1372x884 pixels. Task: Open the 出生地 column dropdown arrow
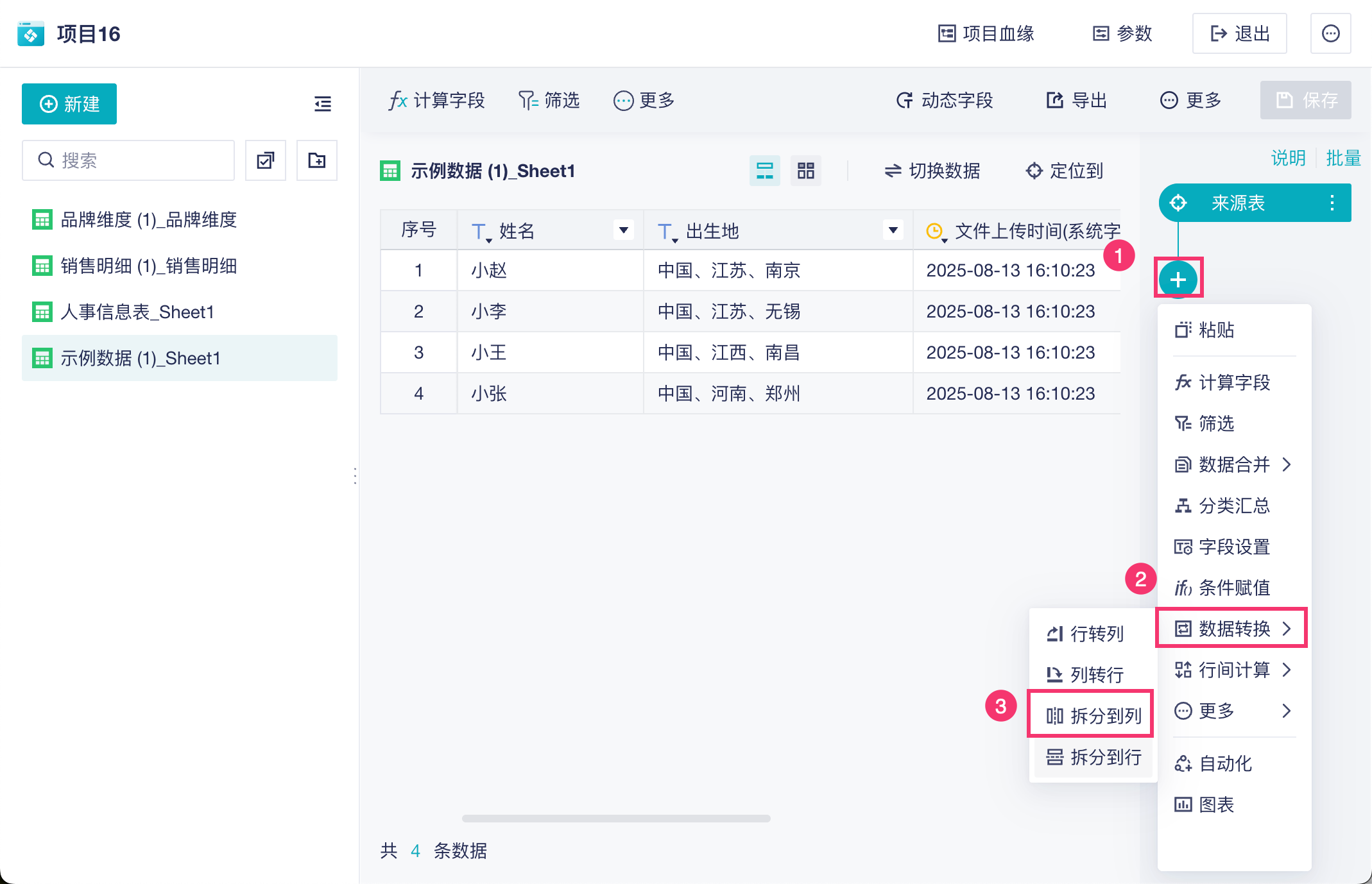point(893,230)
